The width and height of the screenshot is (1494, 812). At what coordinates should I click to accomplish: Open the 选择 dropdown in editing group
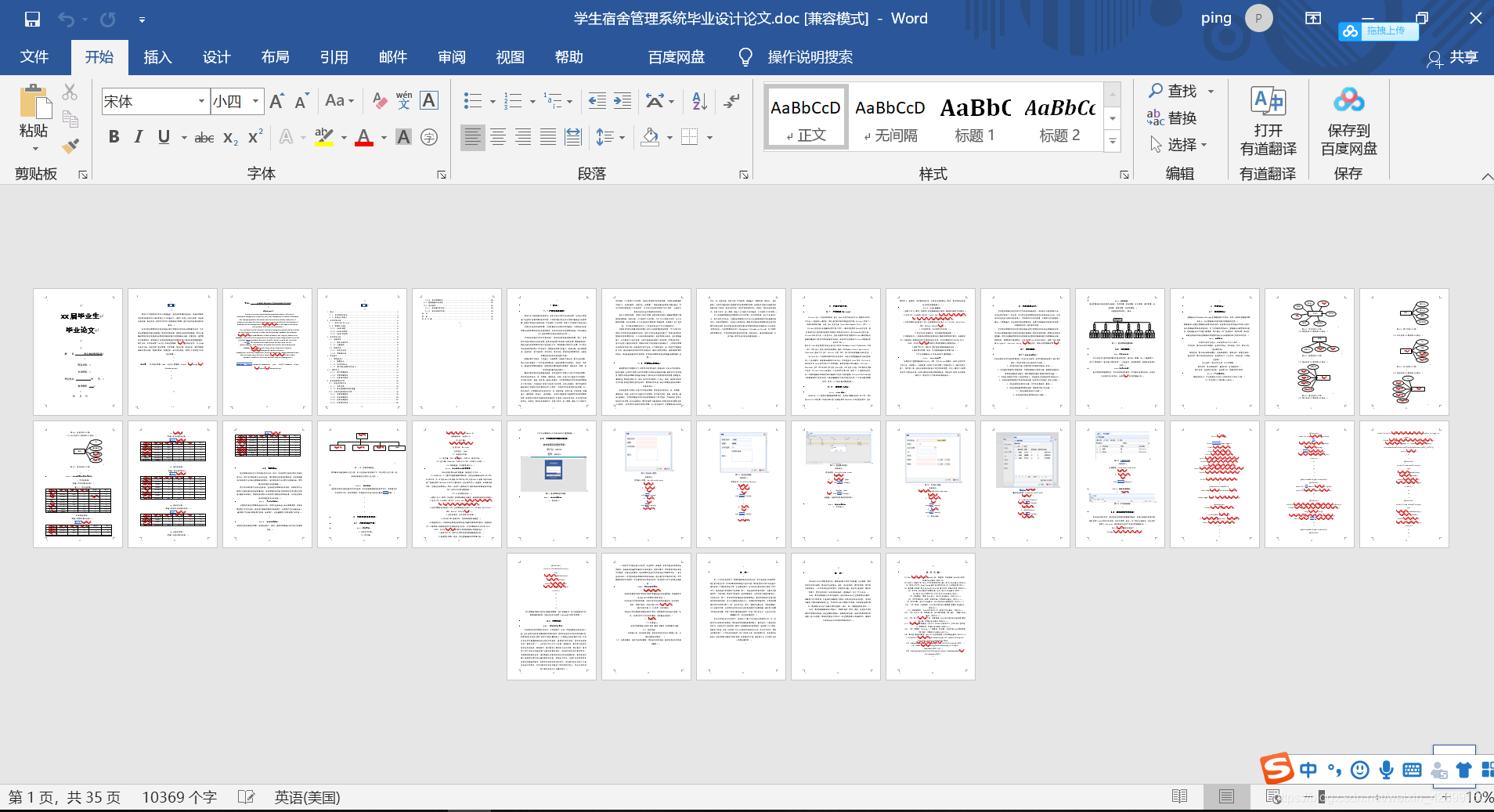[x=1179, y=145]
